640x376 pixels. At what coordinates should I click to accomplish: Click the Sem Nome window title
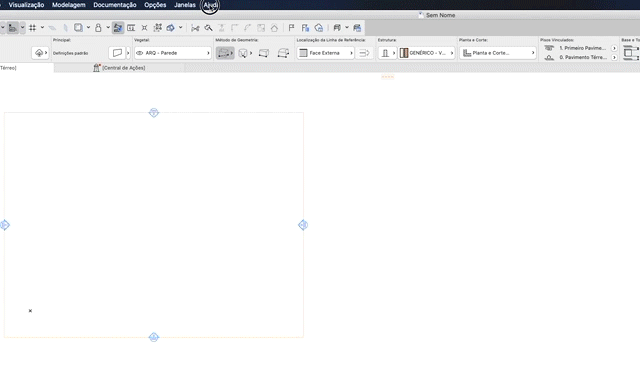coord(440,15)
